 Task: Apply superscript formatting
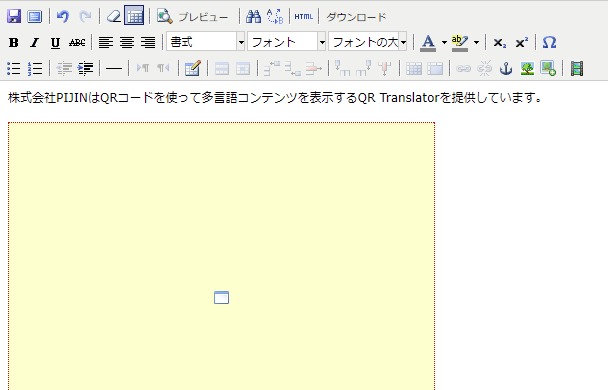522,42
